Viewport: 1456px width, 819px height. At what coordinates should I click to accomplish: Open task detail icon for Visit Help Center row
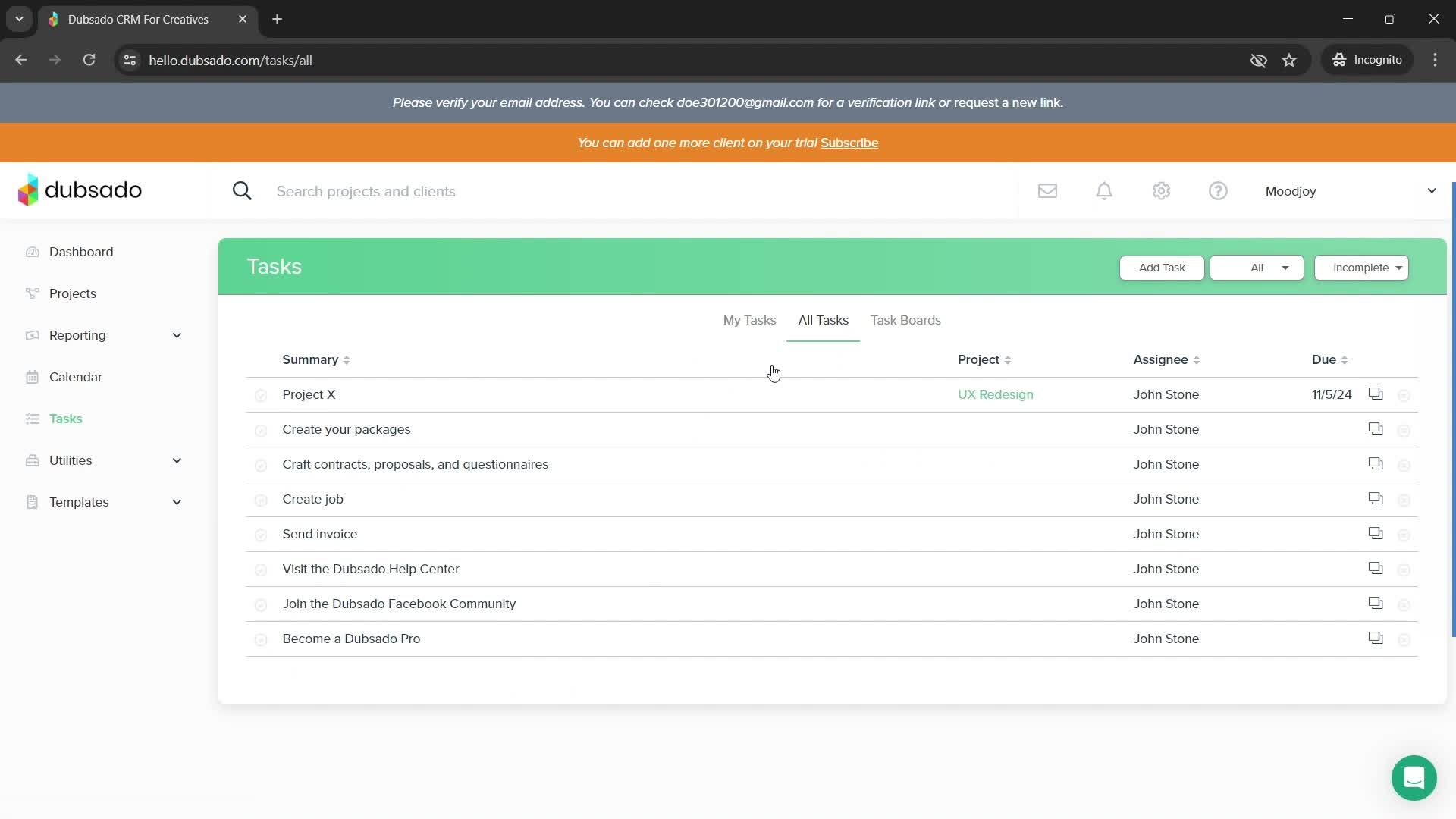(x=1376, y=568)
